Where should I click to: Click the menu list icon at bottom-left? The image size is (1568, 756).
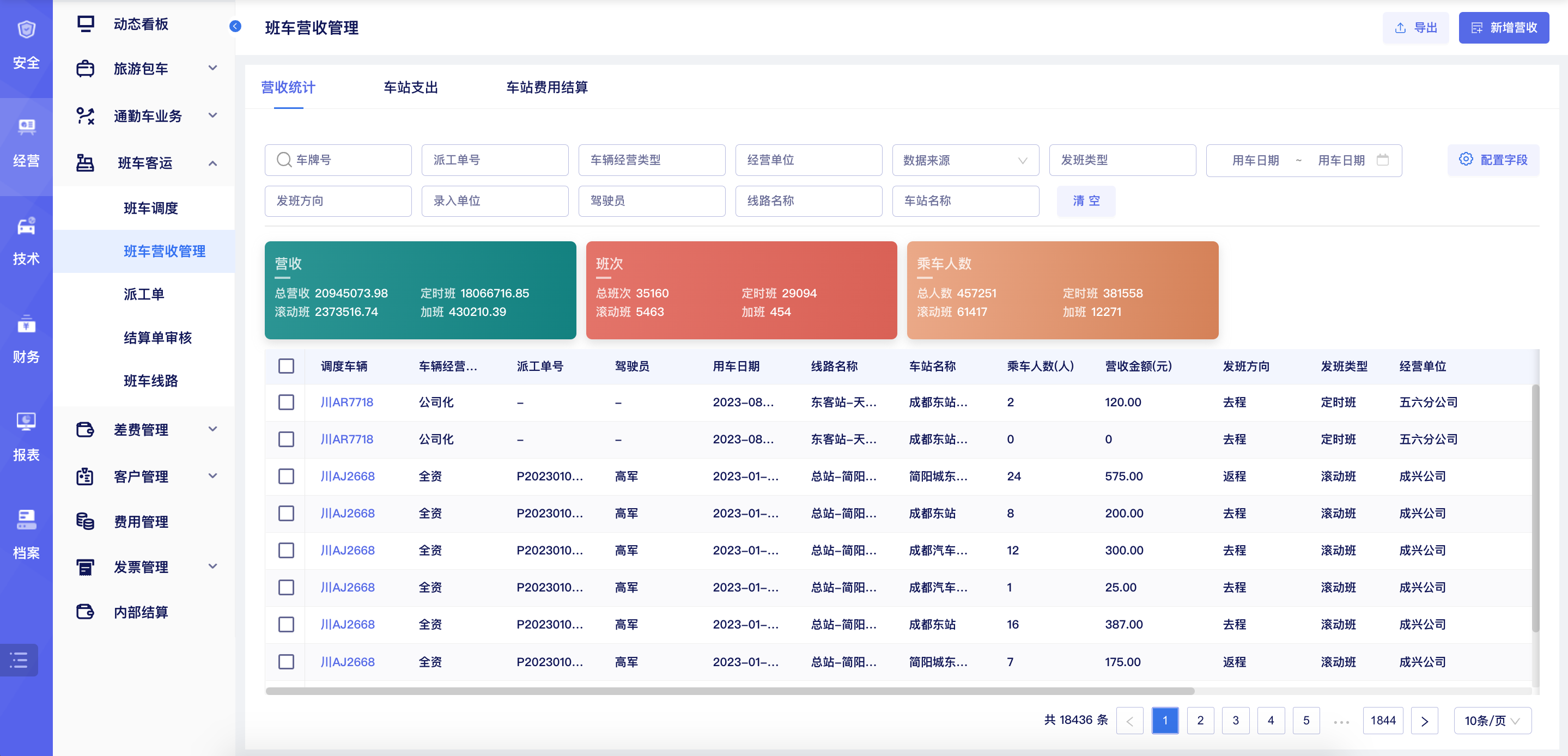pos(19,660)
